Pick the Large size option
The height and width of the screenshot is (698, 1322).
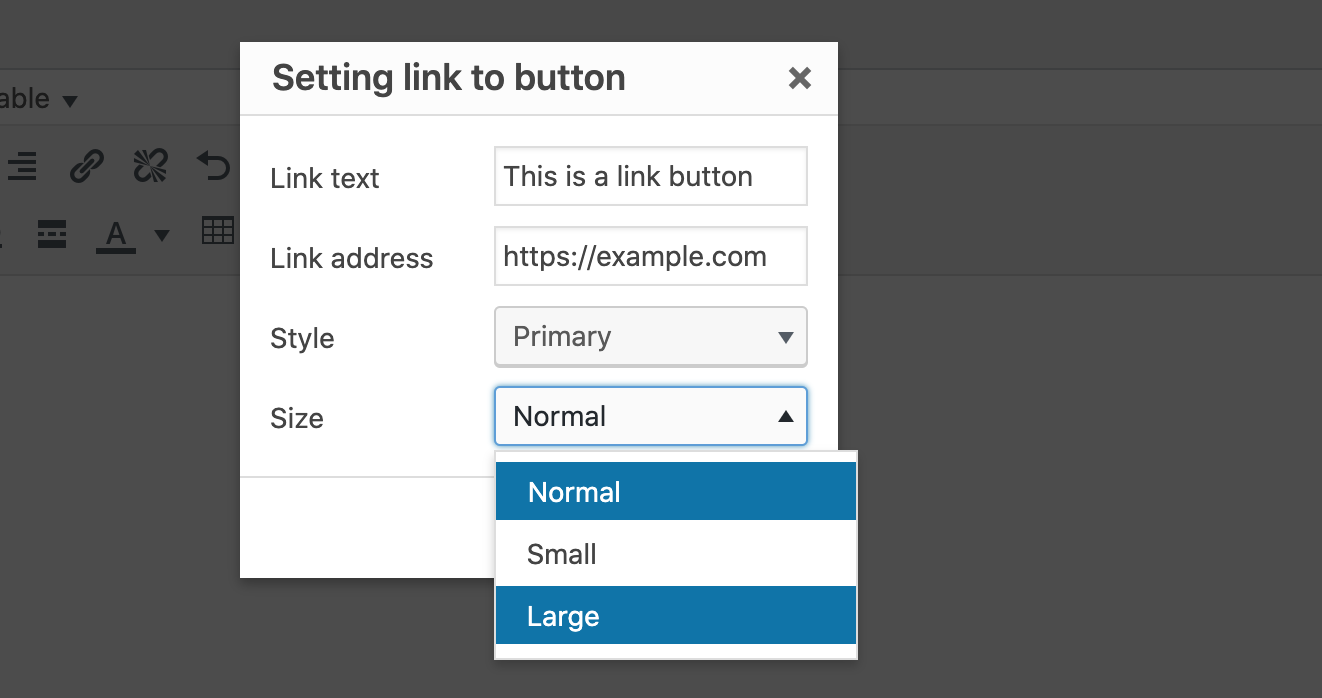[676, 616]
